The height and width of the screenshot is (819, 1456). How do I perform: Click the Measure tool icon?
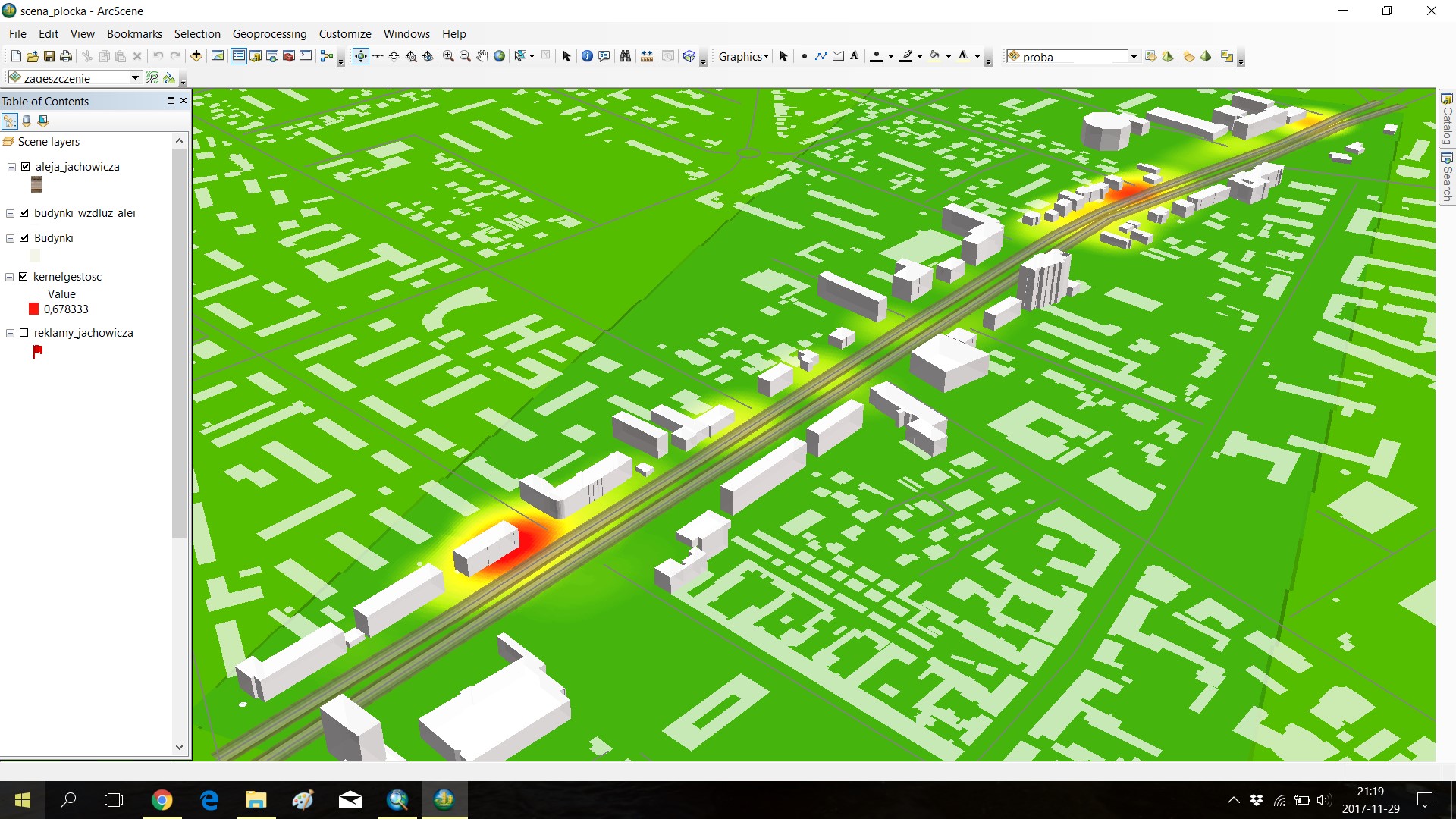click(x=642, y=56)
